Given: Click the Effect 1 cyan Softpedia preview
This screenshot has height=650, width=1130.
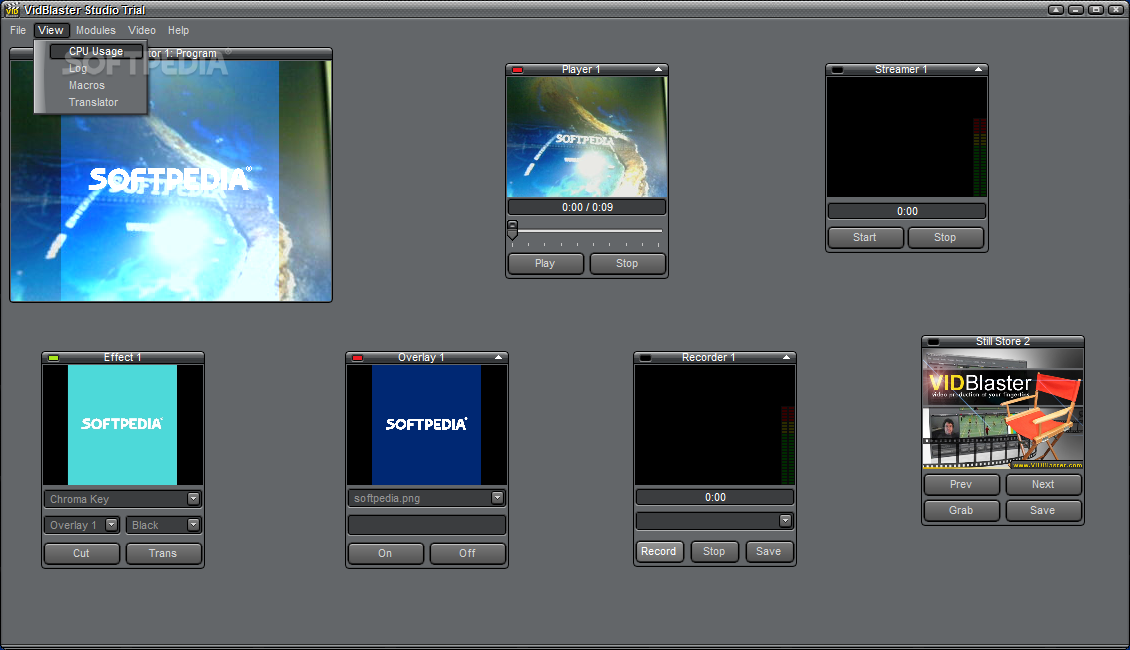Looking at the screenshot, I should tap(123, 424).
